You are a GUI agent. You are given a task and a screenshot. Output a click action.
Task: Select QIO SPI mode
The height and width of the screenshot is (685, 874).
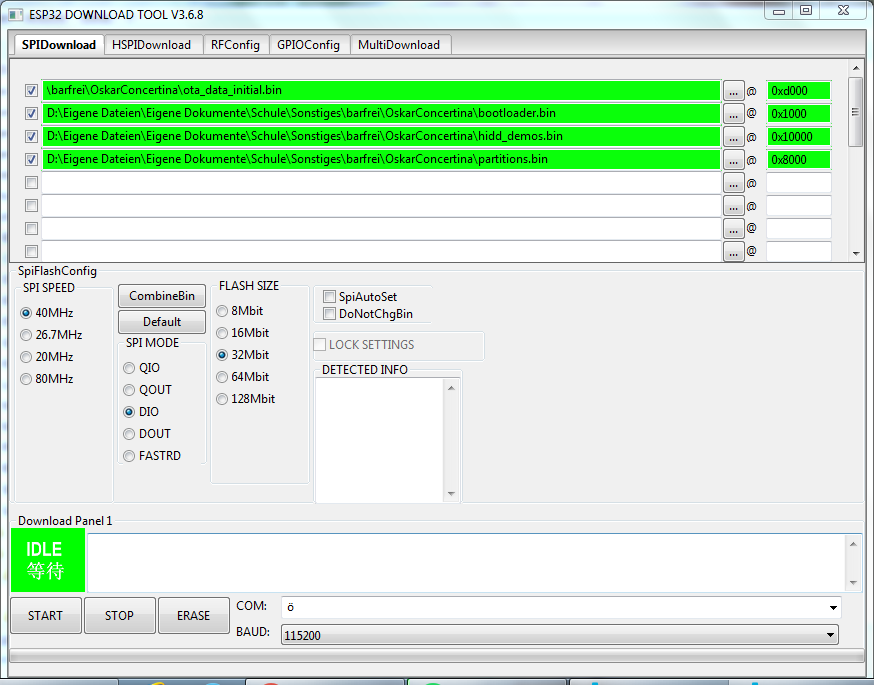click(129, 368)
